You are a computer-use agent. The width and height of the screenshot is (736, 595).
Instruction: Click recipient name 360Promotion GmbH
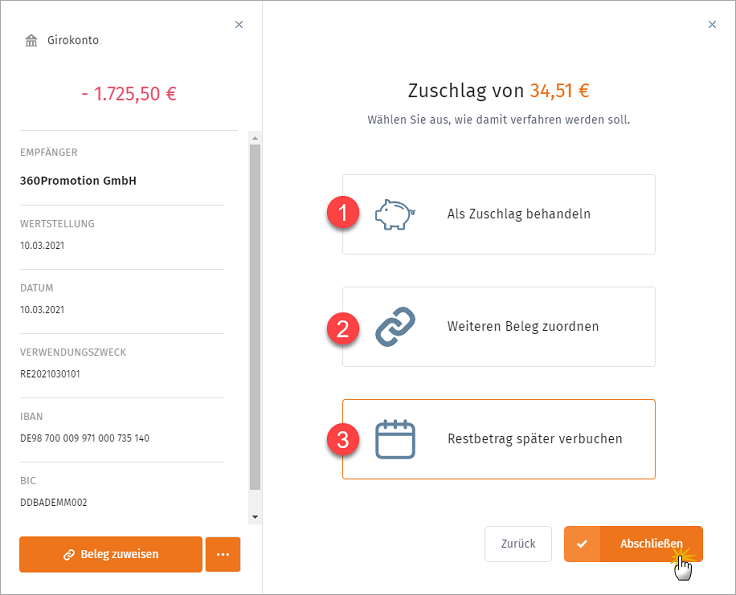tap(78, 181)
